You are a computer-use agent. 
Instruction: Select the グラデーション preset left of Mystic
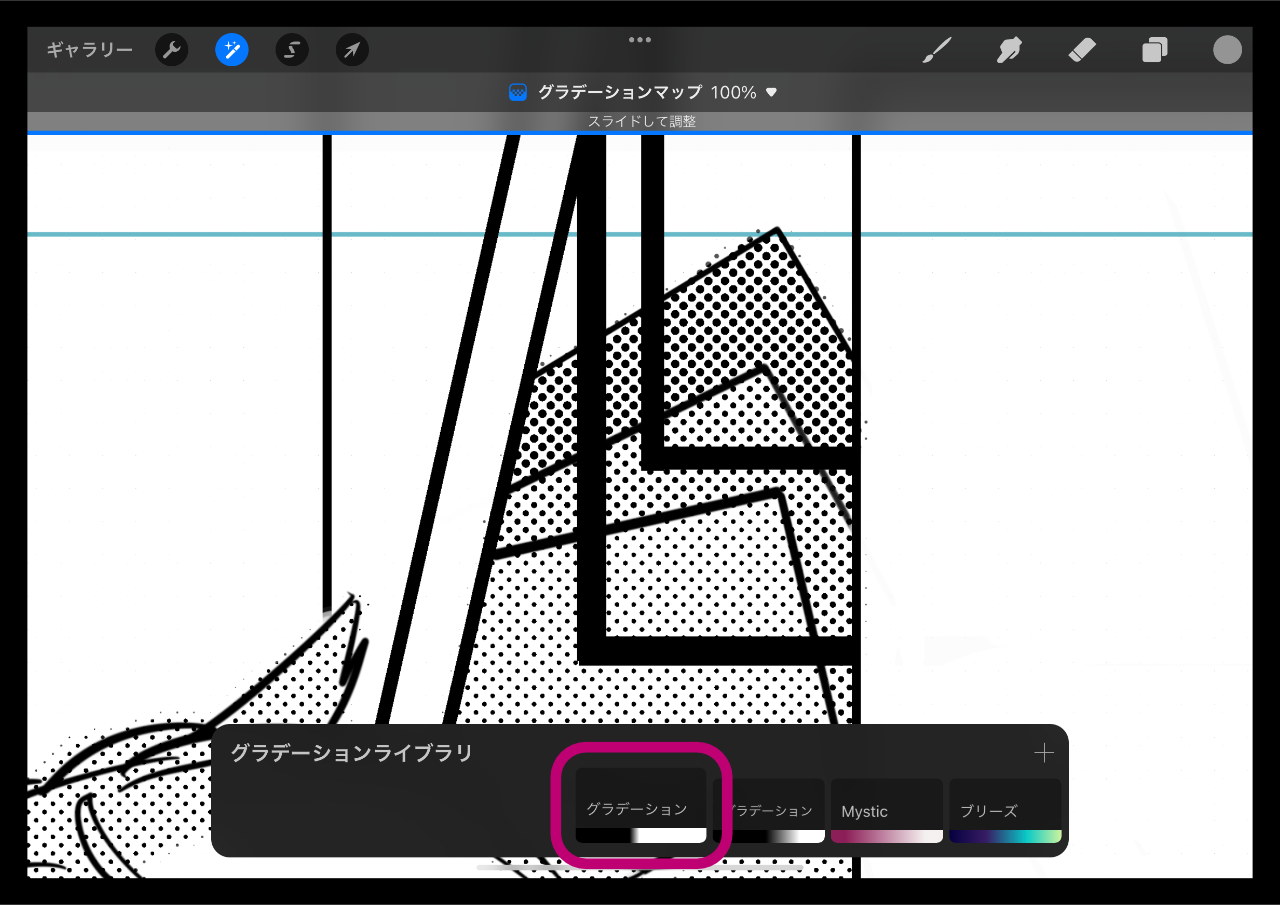769,811
